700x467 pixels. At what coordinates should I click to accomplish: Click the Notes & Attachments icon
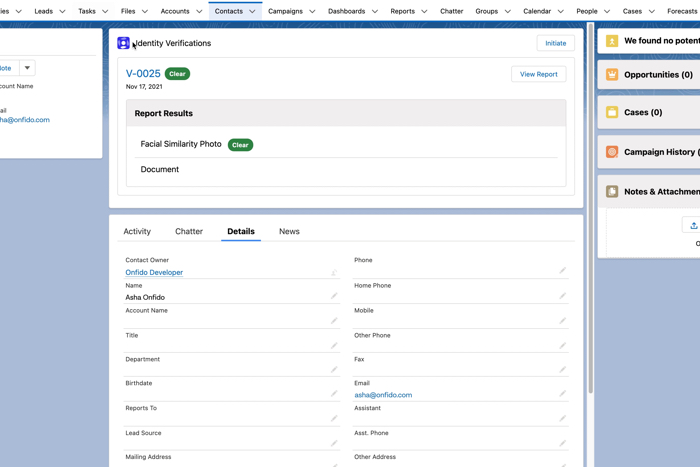click(612, 191)
